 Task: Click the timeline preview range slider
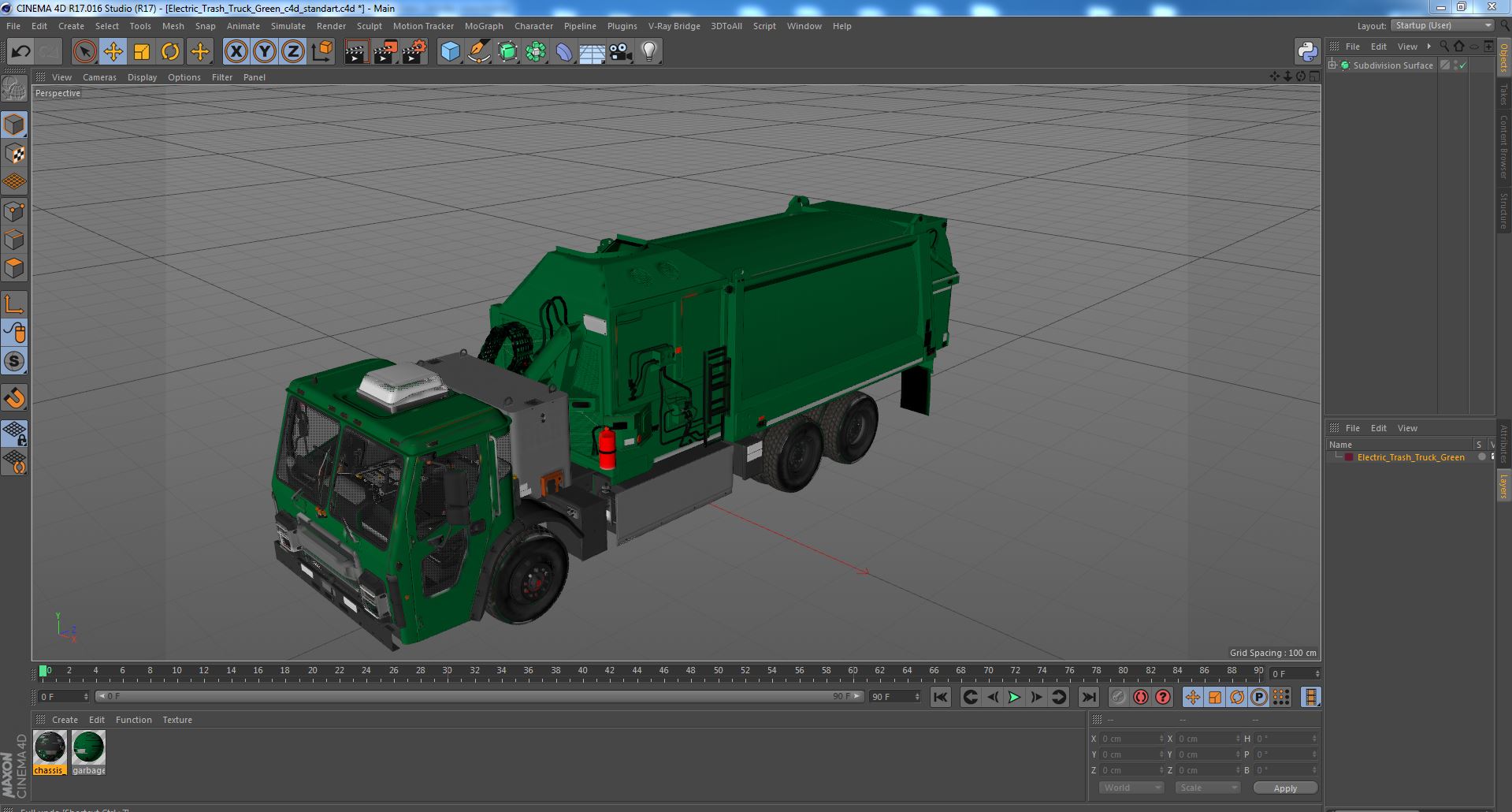tap(479, 697)
